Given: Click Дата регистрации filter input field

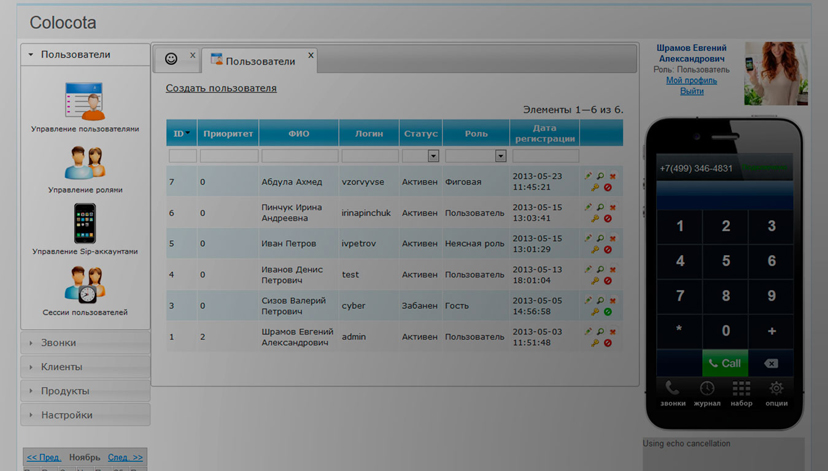Looking at the screenshot, I should click(545, 156).
